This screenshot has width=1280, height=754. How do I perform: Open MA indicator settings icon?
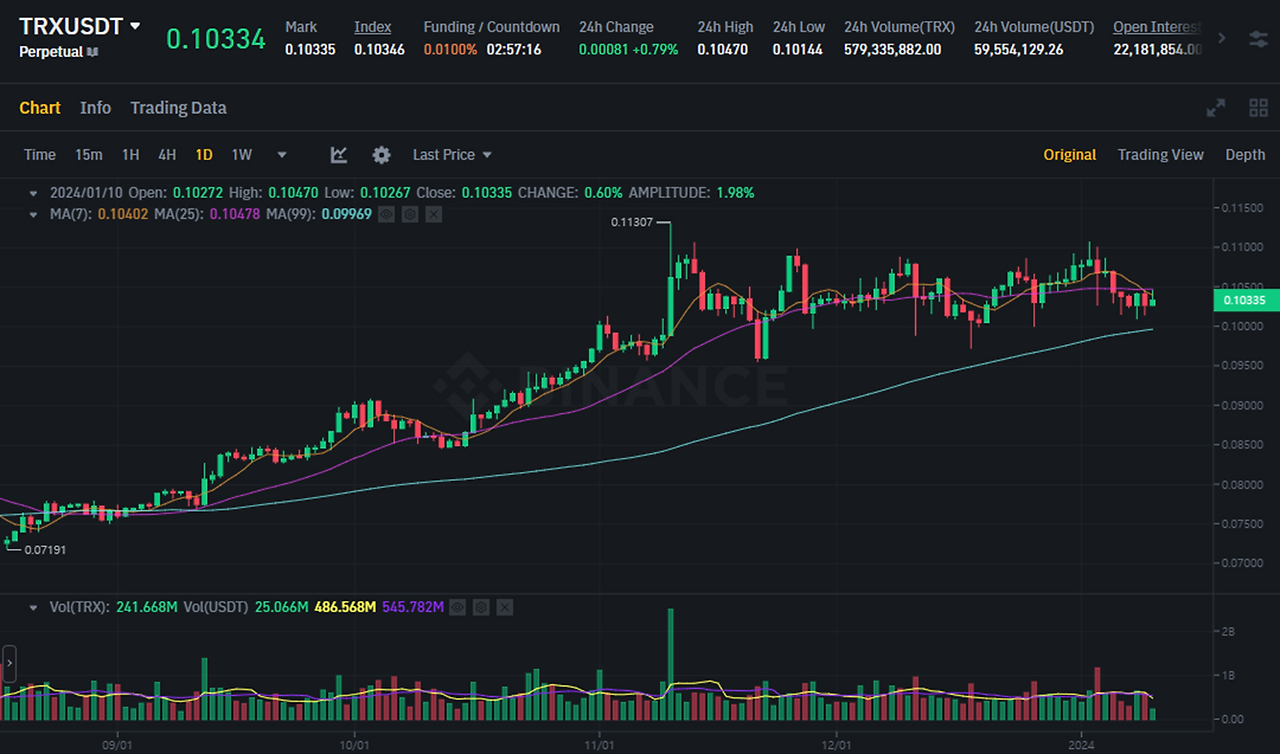pos(410,214)
